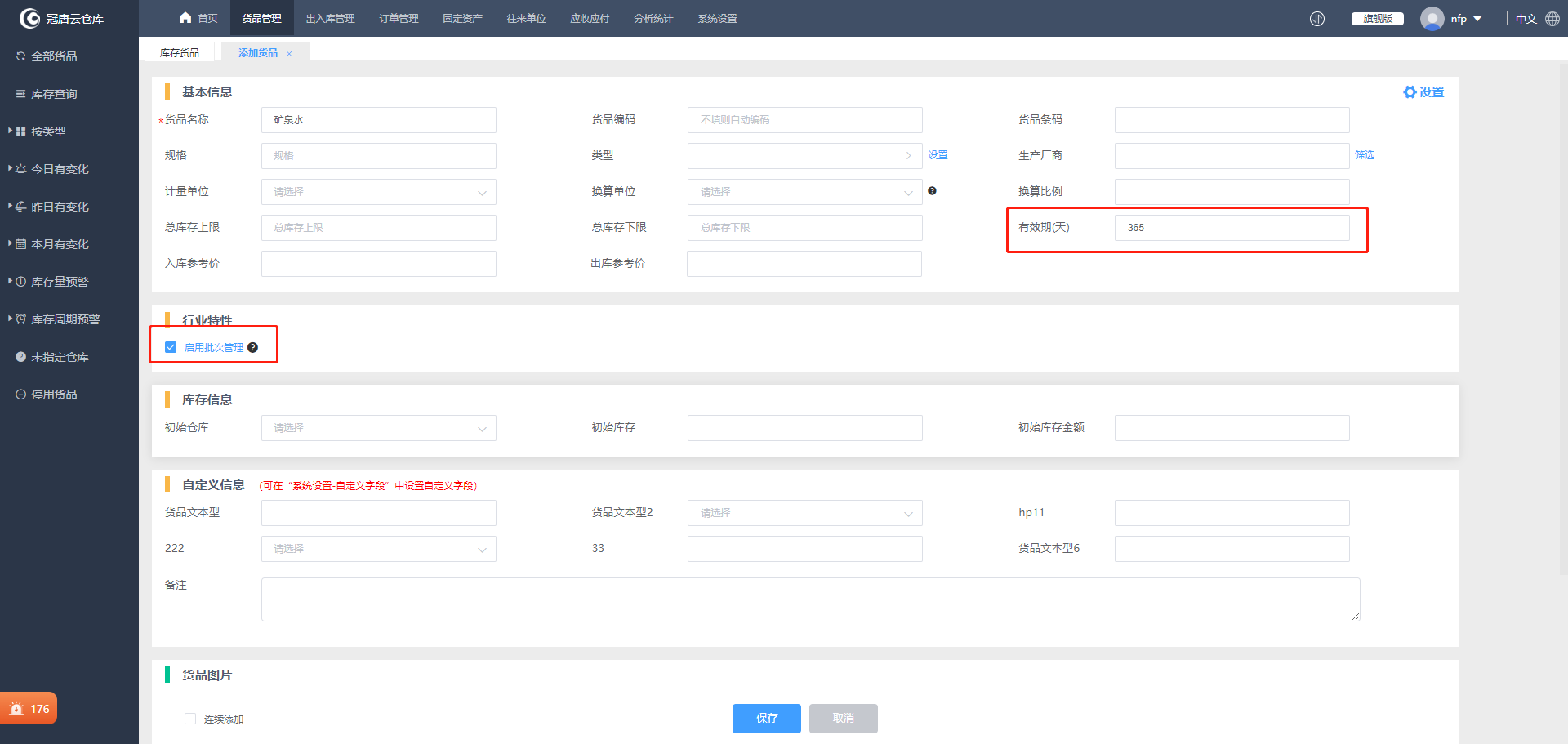Click the 全部货品 sidebar icon
Viewport: 1568px width, 744px height.
coord(21,56)
